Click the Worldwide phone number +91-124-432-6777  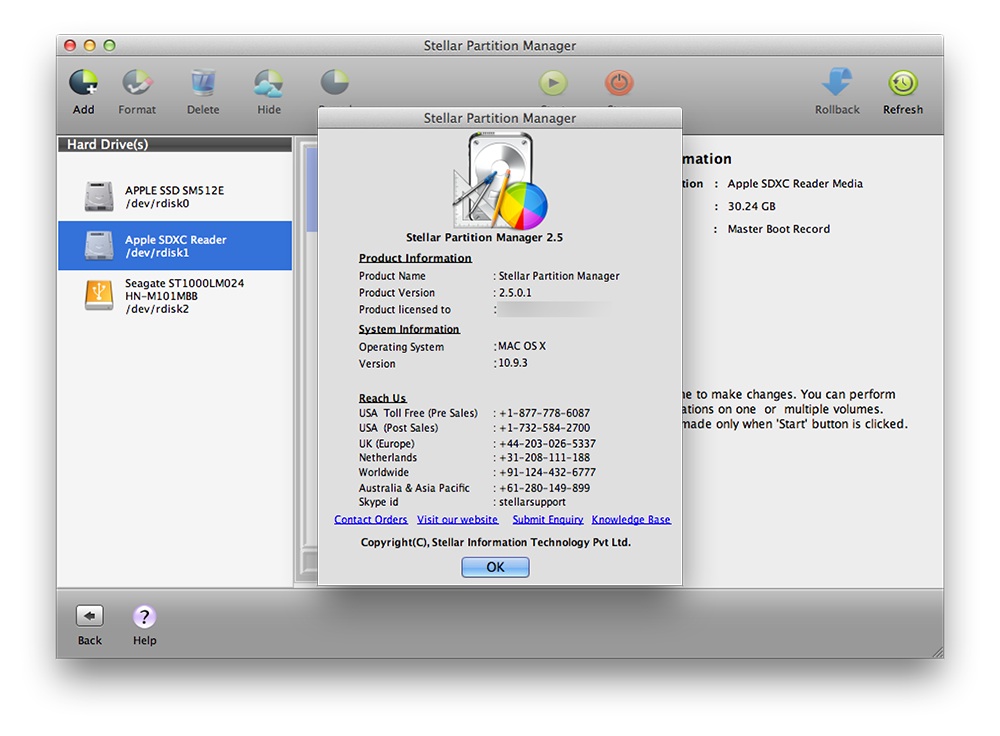547,473
